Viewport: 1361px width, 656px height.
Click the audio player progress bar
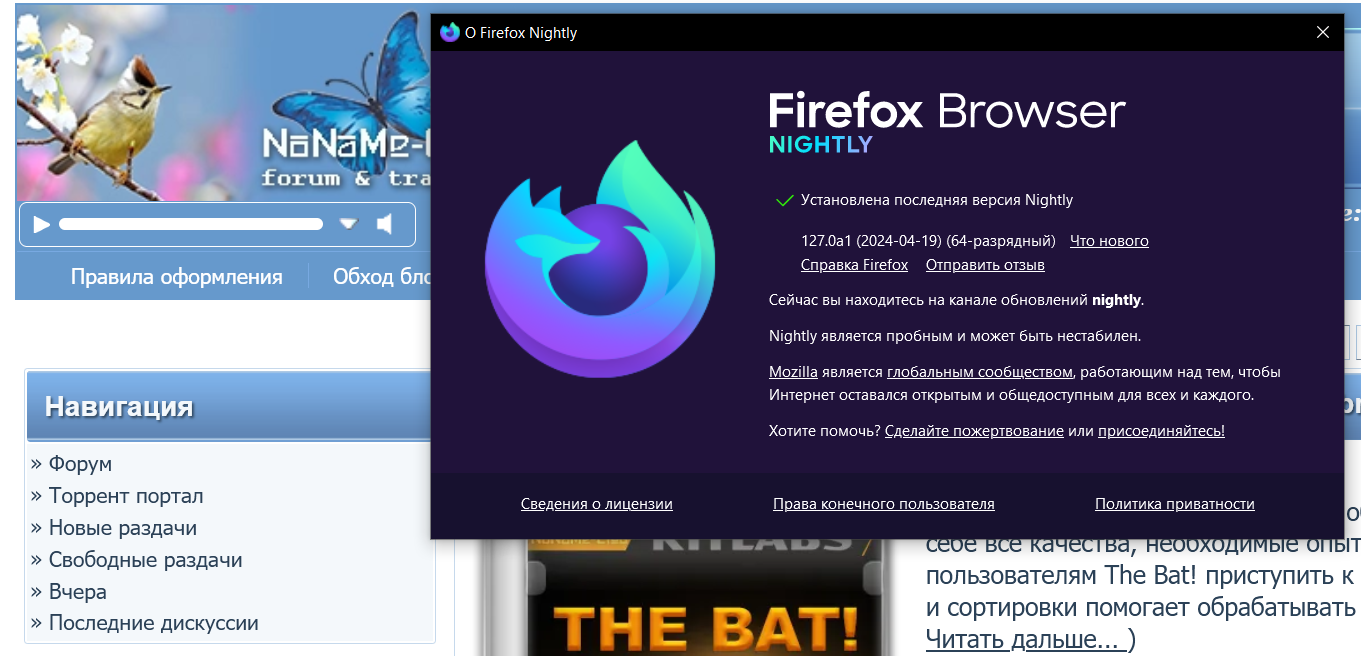click(191, 224)
